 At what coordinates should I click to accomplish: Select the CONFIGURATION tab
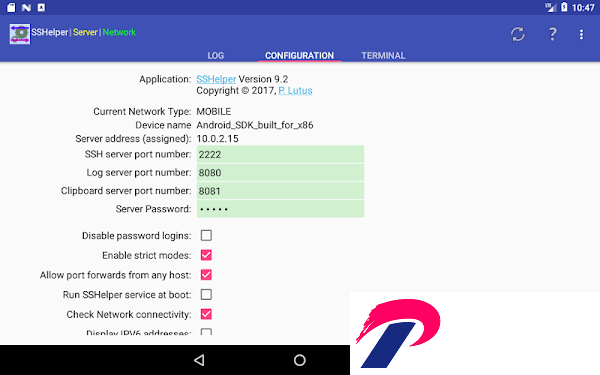pyautogui.click(x=300, y=55)
